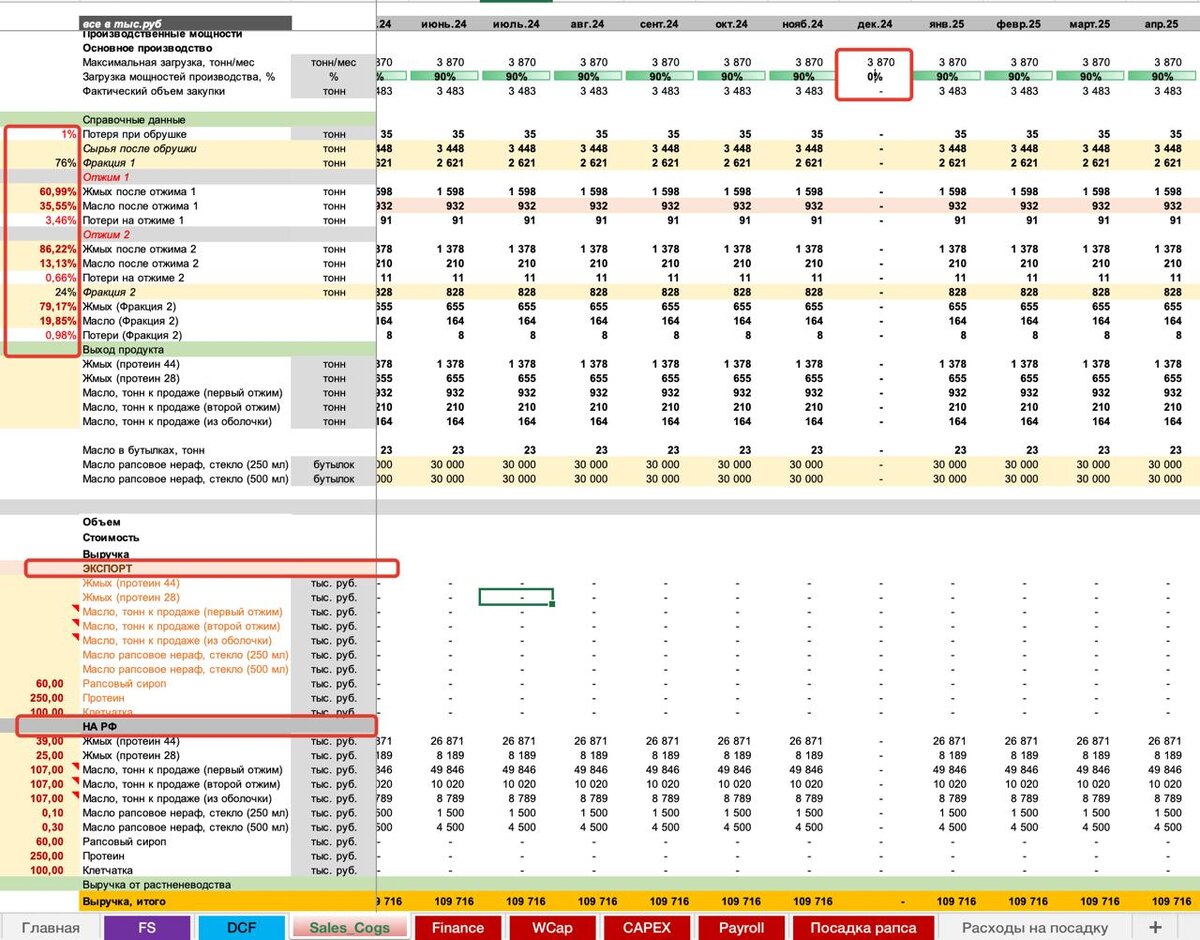Click the active green-bordered cell under июль.24
The width and height of the screenshot is (1200, 940).
[x=516, y=597]
